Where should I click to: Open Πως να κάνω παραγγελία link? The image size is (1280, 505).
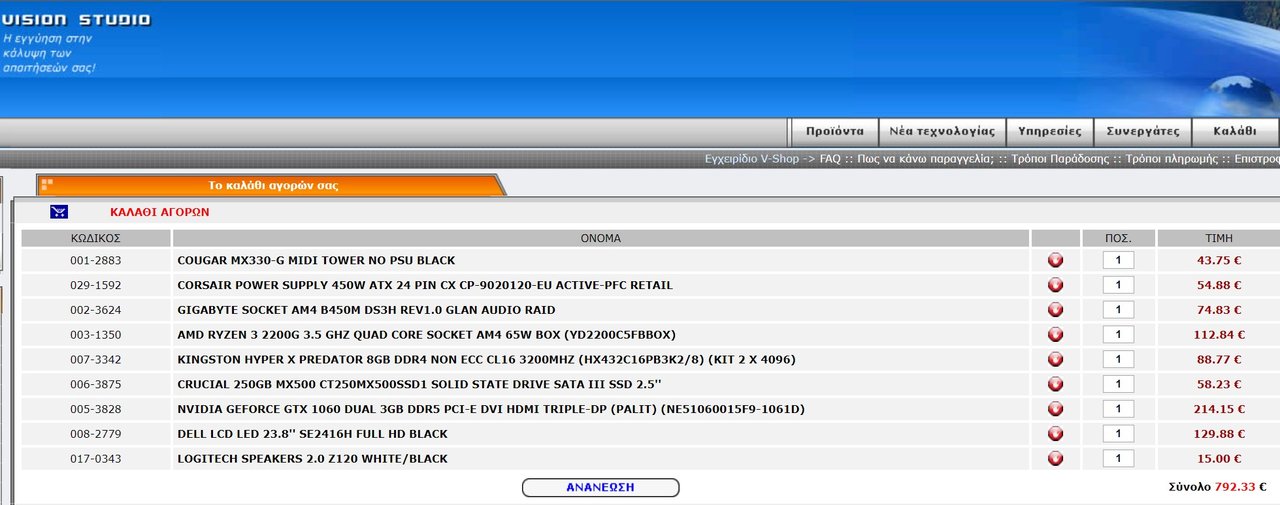click(924, 159)
